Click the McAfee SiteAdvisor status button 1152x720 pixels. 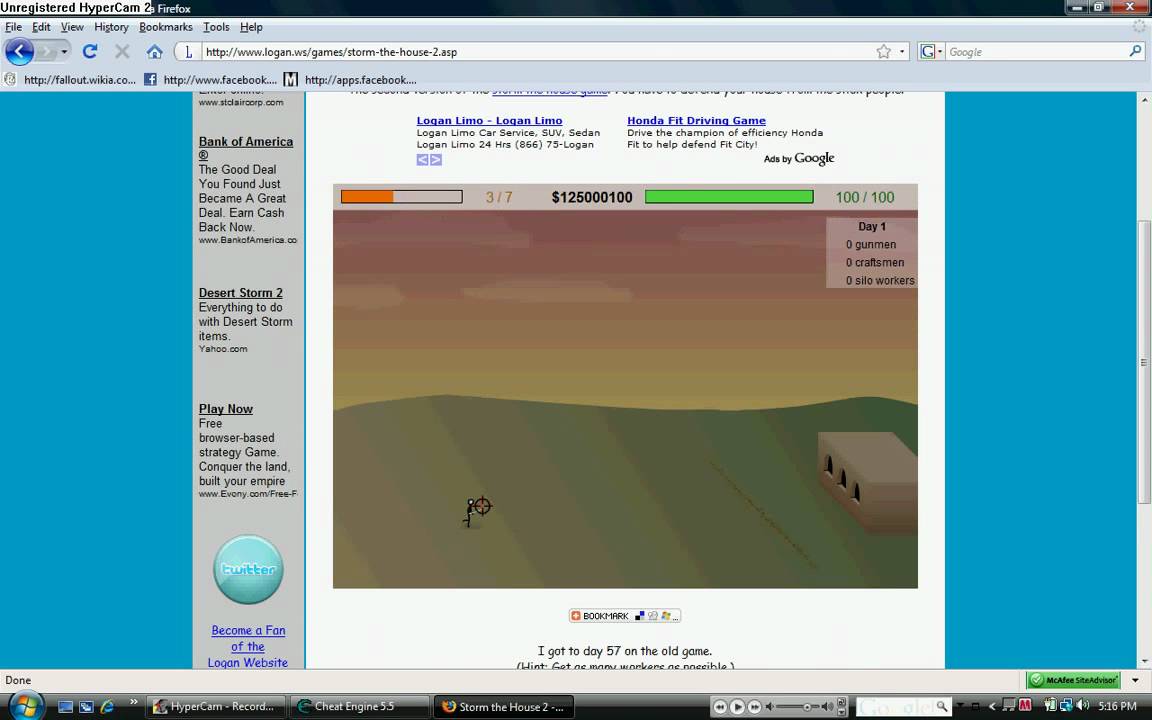1073,680
